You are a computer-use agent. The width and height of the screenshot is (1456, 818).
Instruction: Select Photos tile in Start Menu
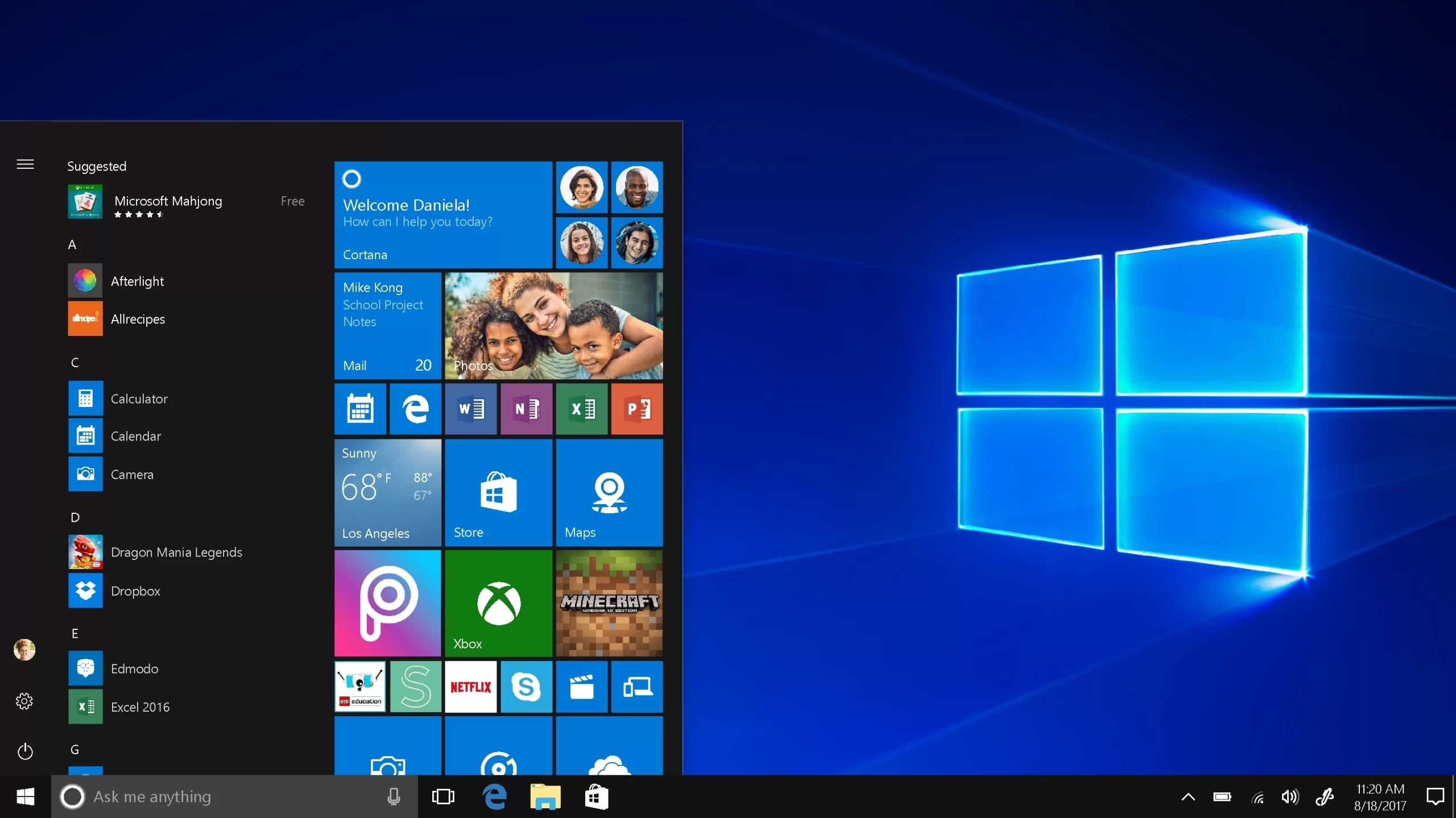pyautogui.click(x=555, y=326)
